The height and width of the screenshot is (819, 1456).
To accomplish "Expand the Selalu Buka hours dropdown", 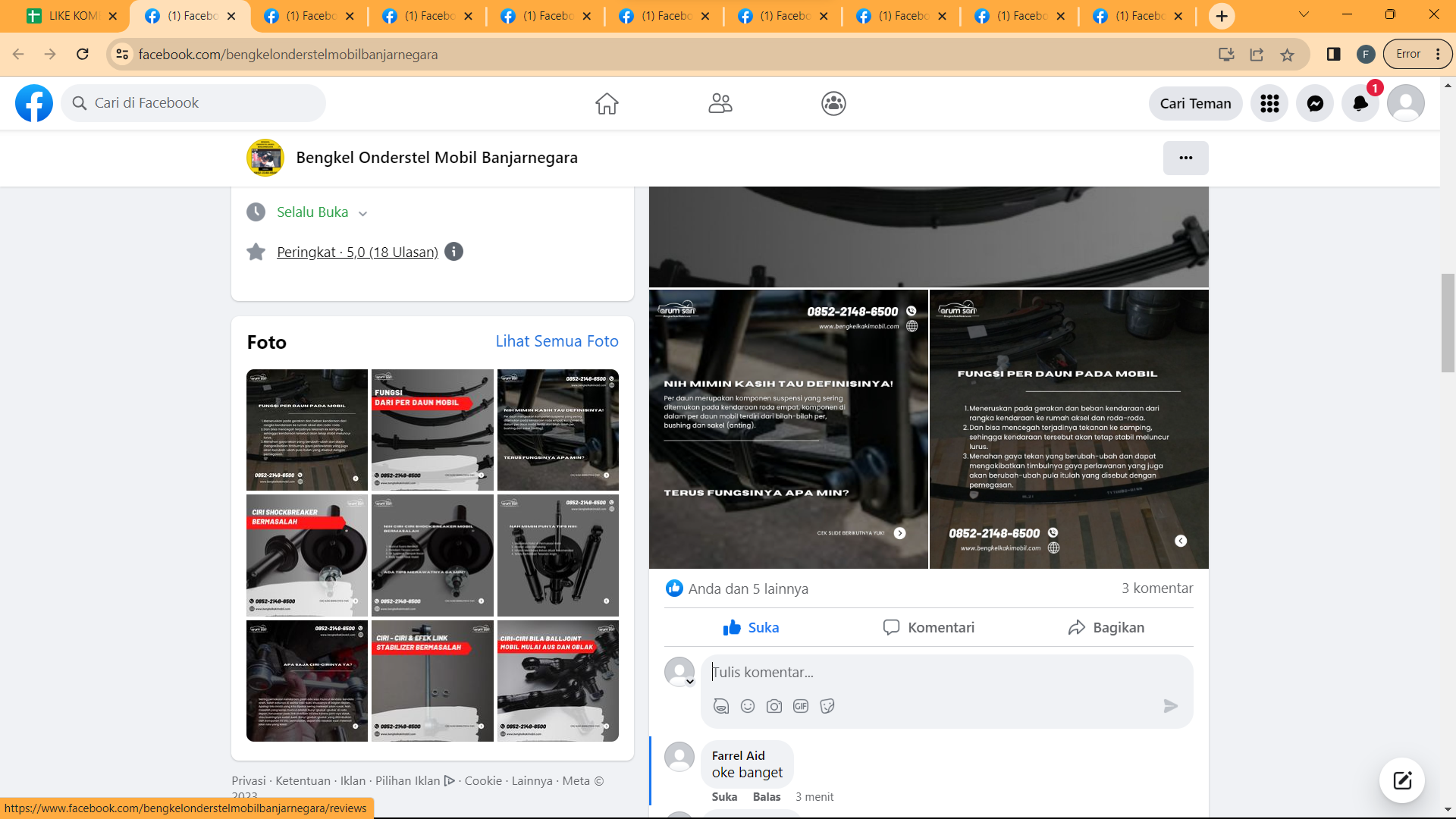I will [362, 213].
